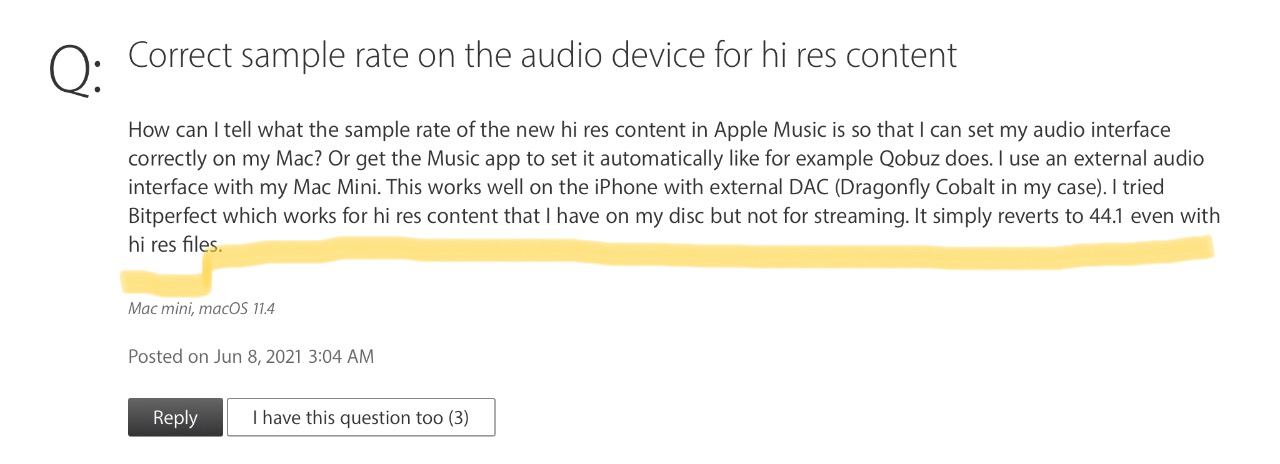
Task: Click "I have this question too (3)"
Action: click(361, 418)
